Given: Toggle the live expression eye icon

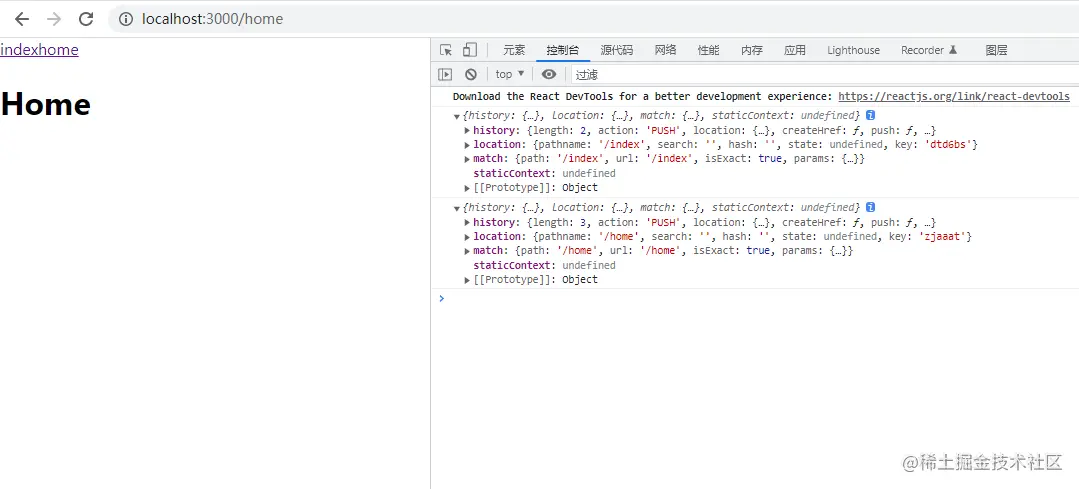Looking at the screenshot, I should (x=548, y=74).
